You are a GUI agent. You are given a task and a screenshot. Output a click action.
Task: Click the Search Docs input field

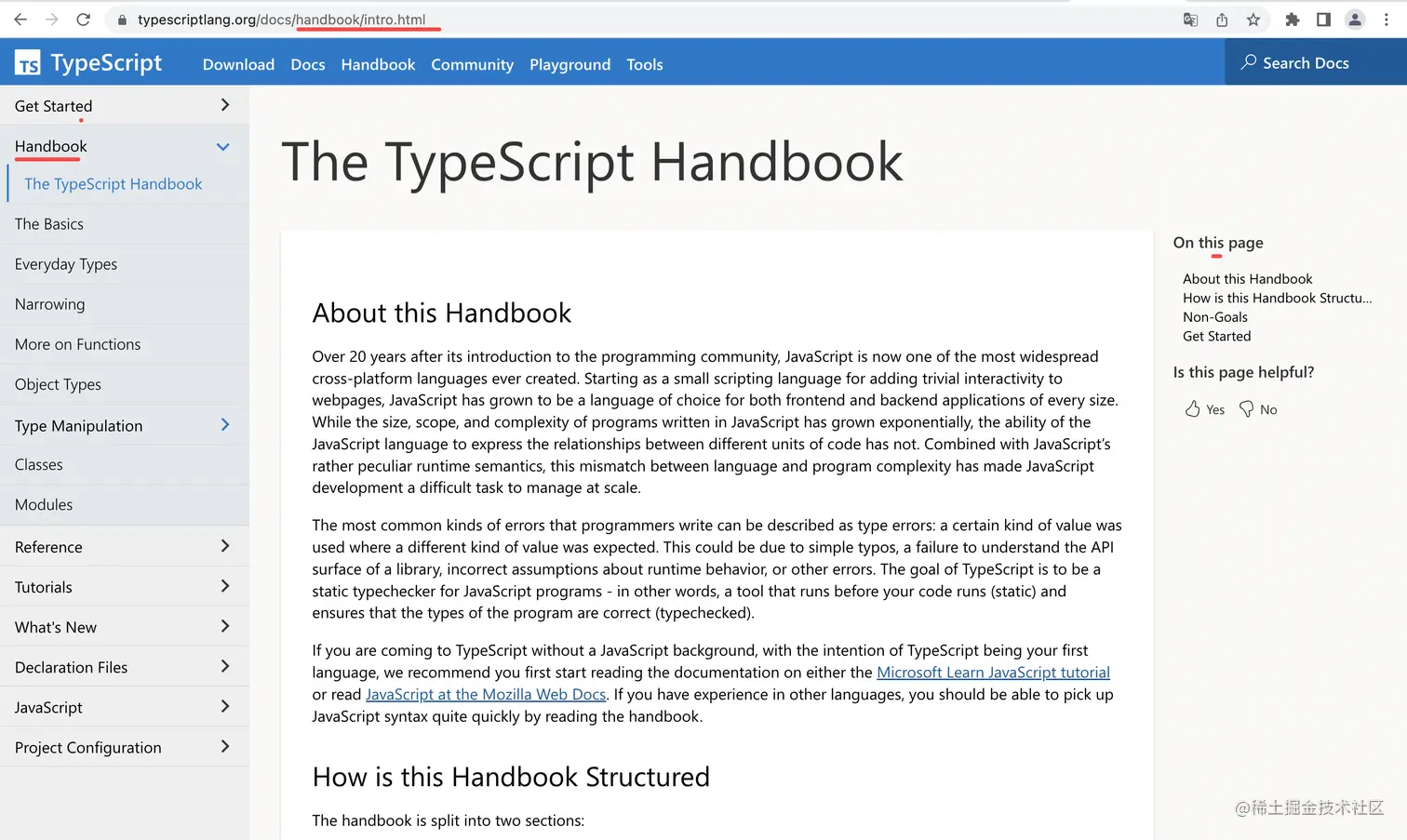1316,62
